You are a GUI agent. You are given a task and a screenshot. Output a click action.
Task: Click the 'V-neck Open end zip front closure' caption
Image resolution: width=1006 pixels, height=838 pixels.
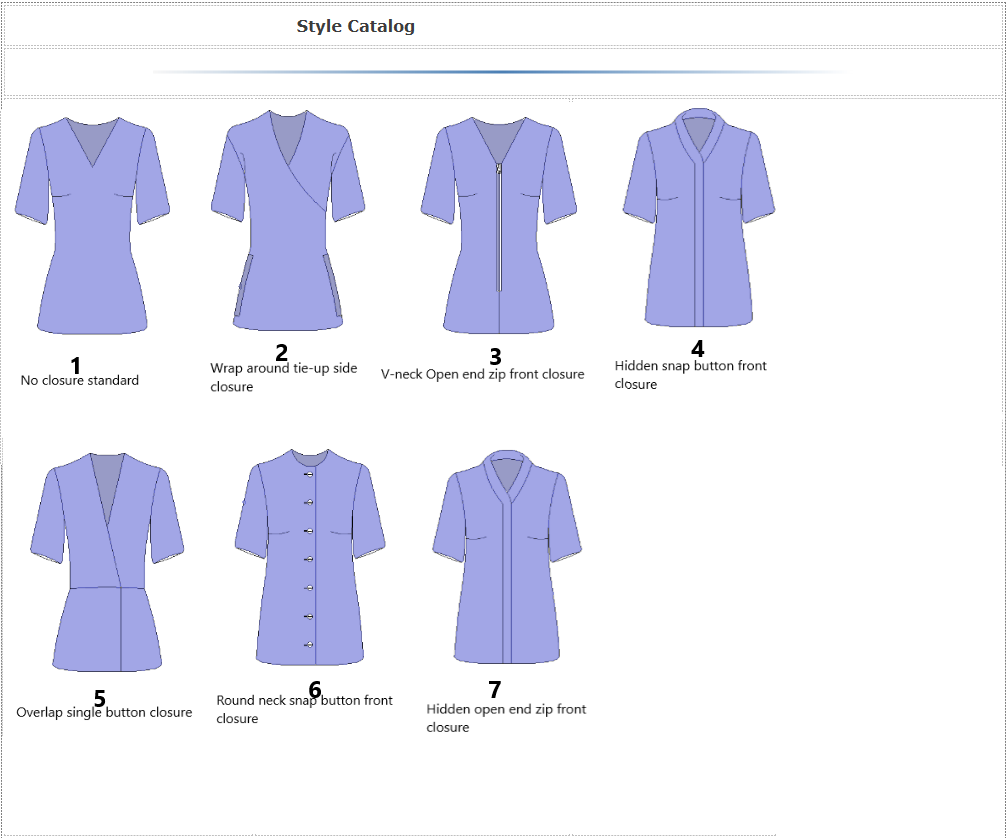(482, 374)
